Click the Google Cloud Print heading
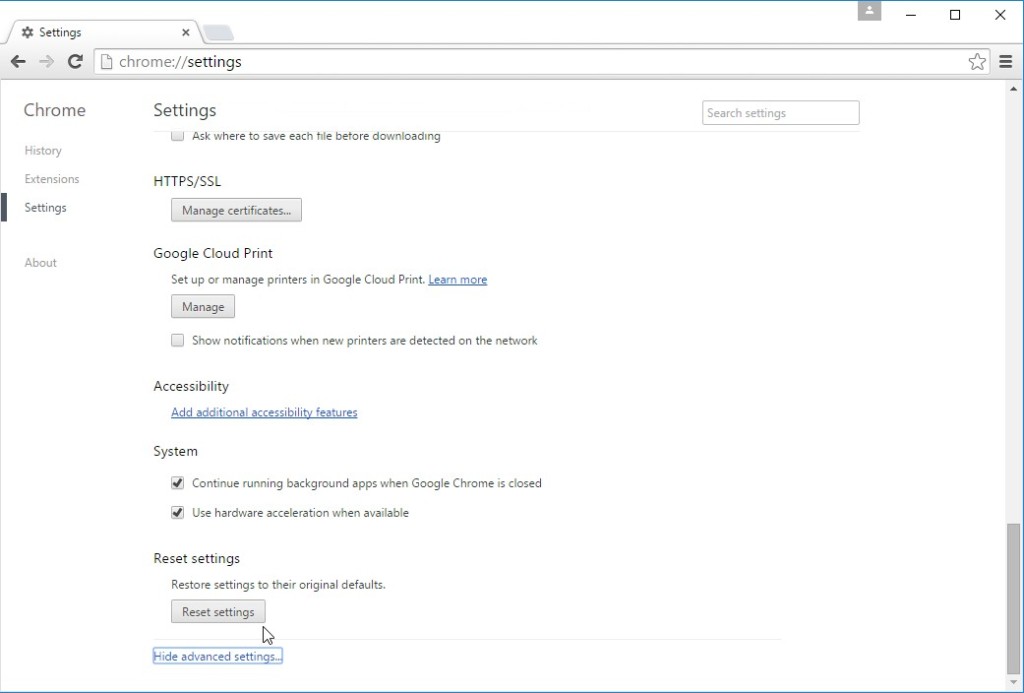This screenshot has height=693, width=1024. pyautogui.click(x=213, y=253)
